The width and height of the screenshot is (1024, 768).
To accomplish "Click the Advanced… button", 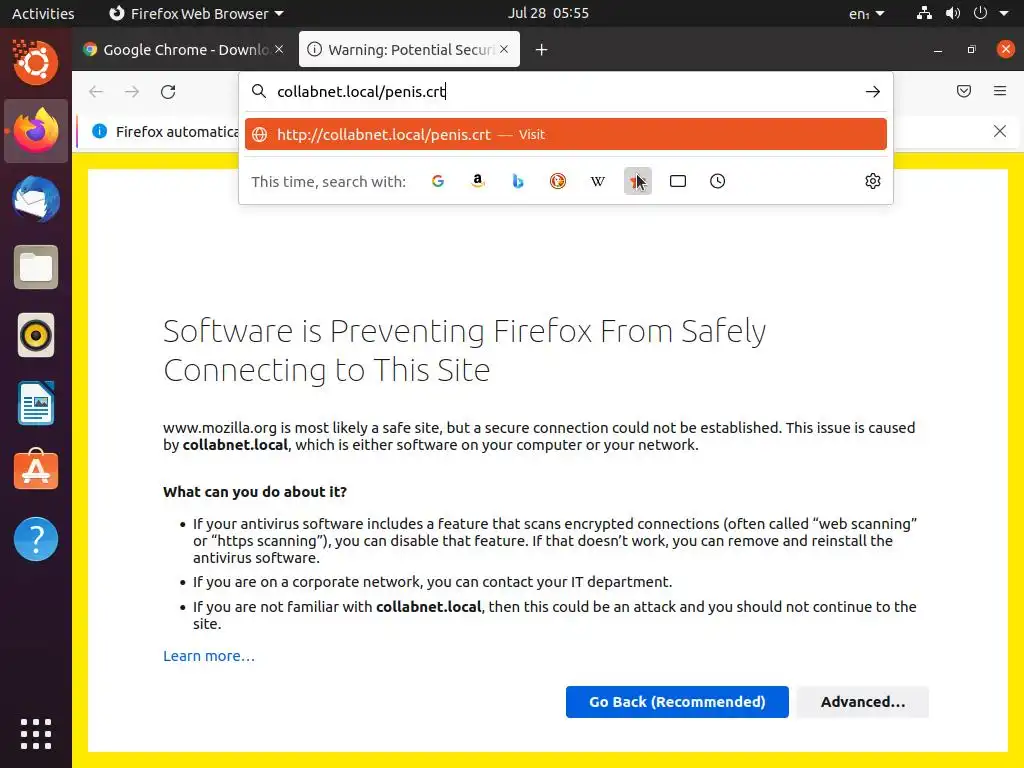I will [862, 702].
